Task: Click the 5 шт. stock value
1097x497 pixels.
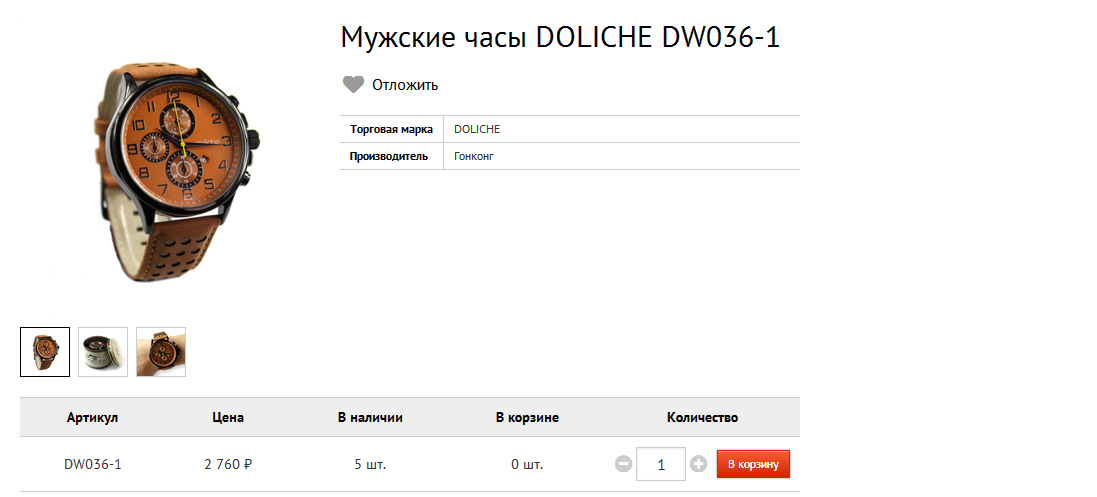Action: click(370, 464)
